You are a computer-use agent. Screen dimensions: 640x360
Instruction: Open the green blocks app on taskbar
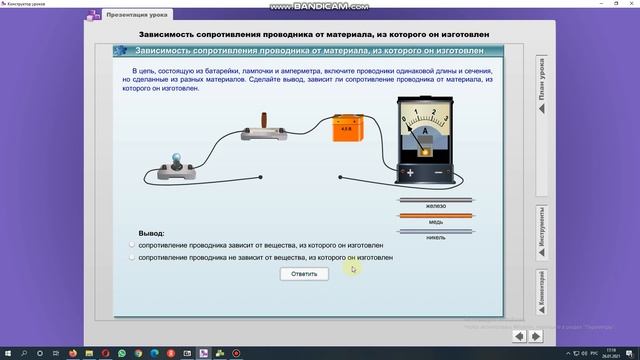220,353
